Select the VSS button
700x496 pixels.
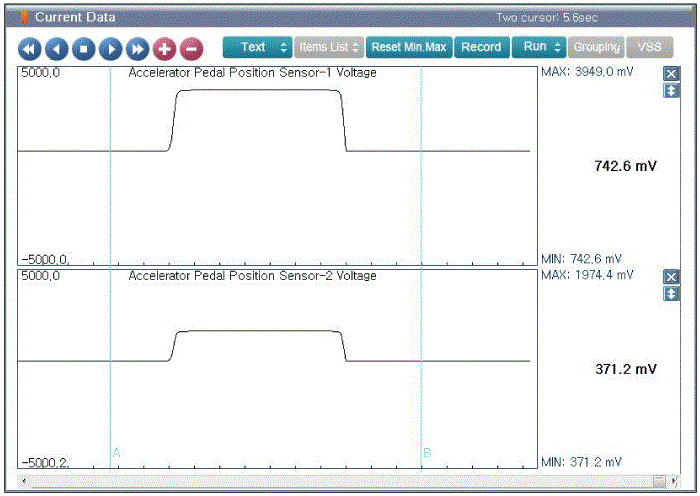pyautogui.click(x=650, y=47)
